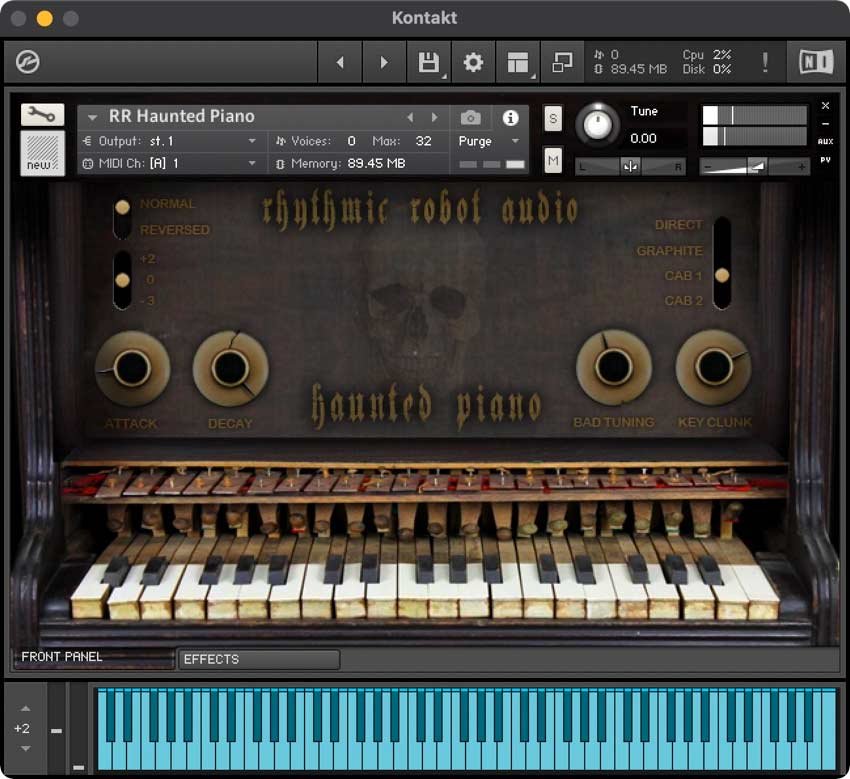Click the Native Instruments NI logo
Image resolution: width=850 pixels, height=779 pixels.
pyautogui.click(x=816, y=62)
